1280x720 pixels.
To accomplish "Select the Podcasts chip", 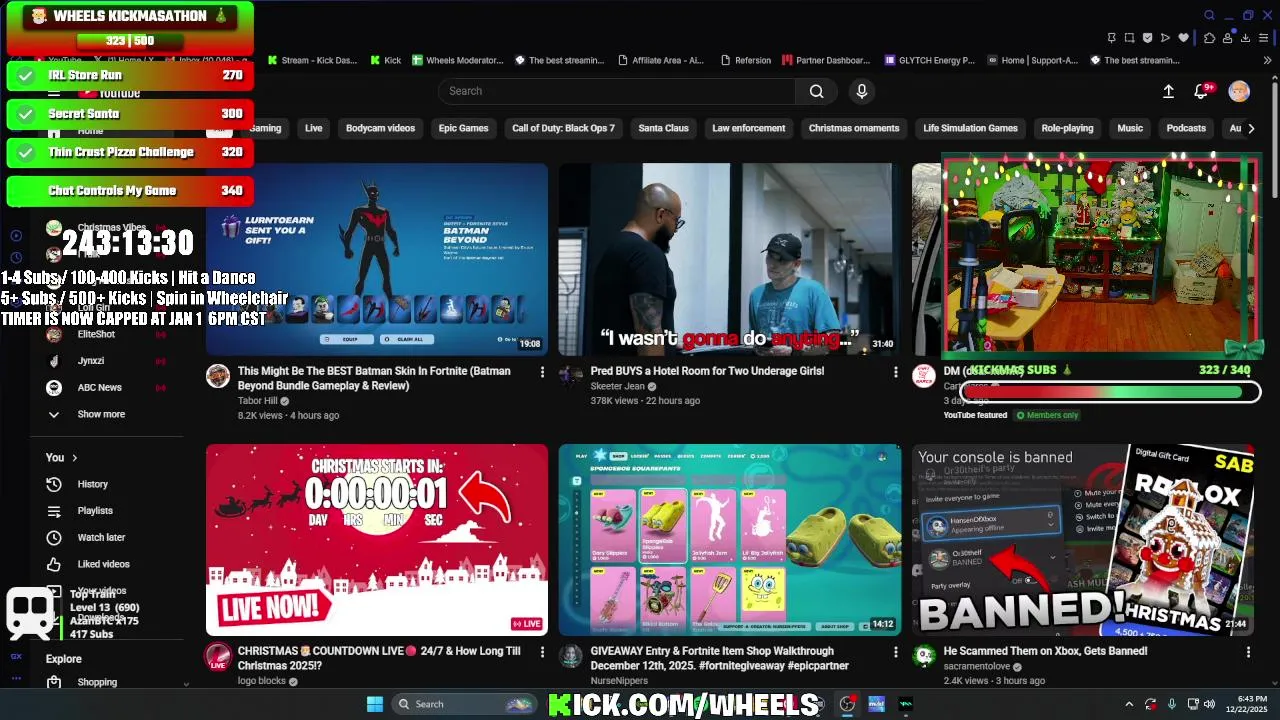I will pyautogui.click(x=1186, y=128).
